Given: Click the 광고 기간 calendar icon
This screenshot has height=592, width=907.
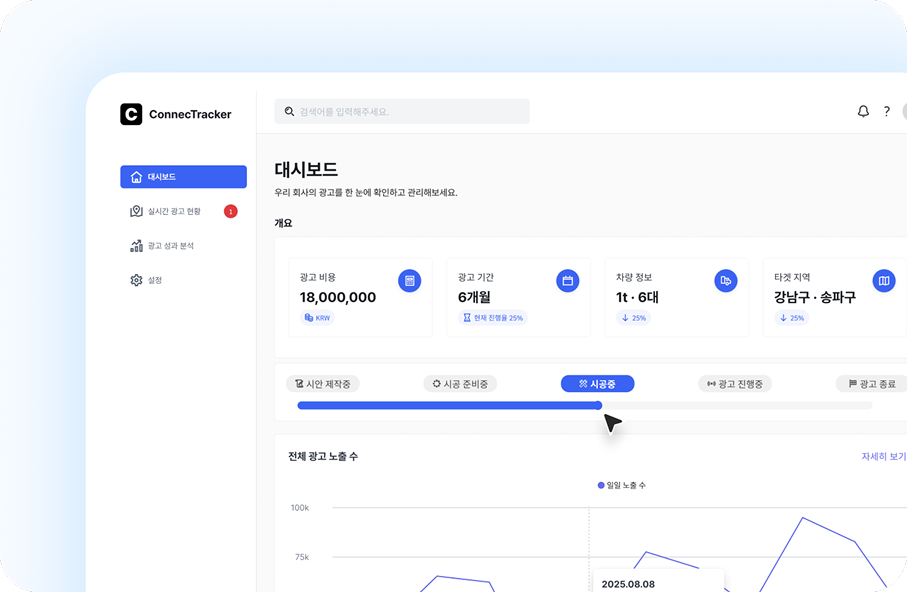Looking at the screenshot, I should pyautogui.click(x=567, y=281).
